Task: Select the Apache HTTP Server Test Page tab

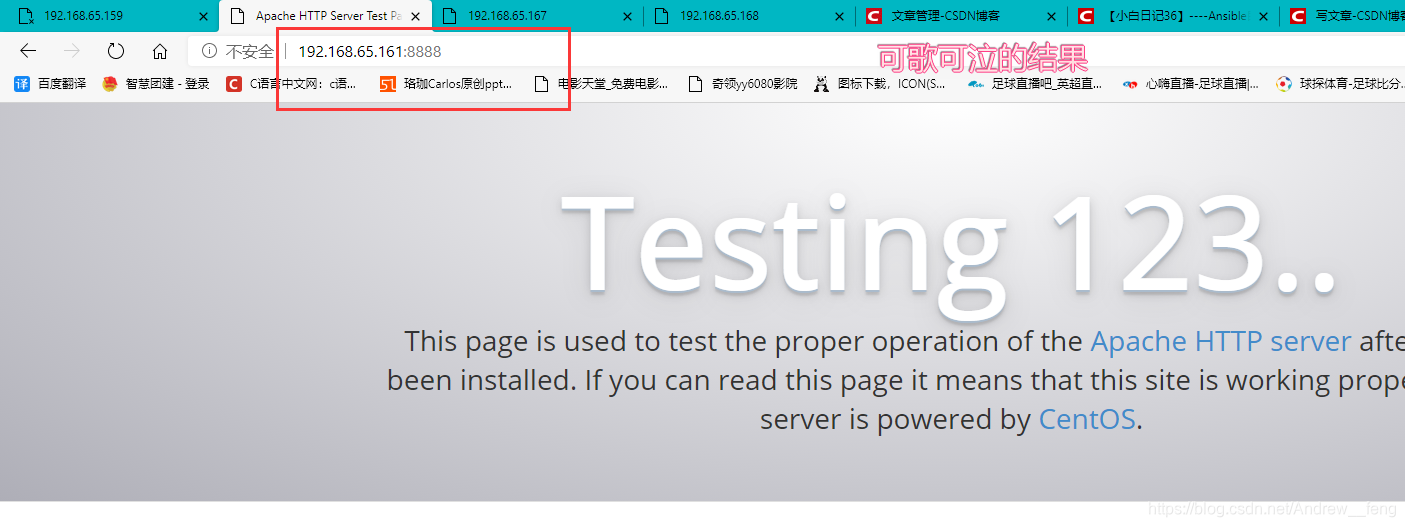Action: [x=325, y=16]
